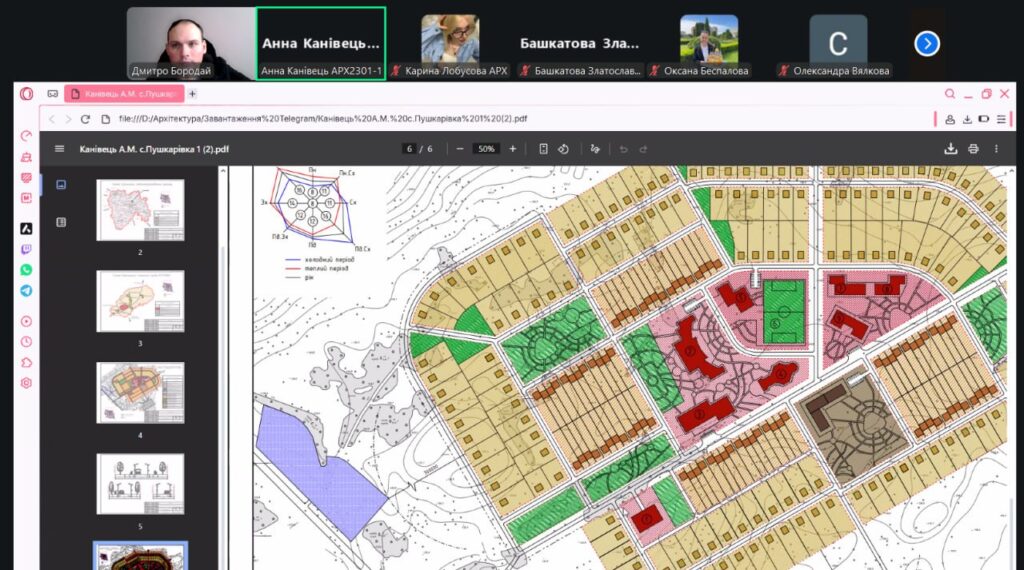The height and width of the screenshot is (570, 1024).
Task: Zoom out with the minus button
Action: point(459,149)
